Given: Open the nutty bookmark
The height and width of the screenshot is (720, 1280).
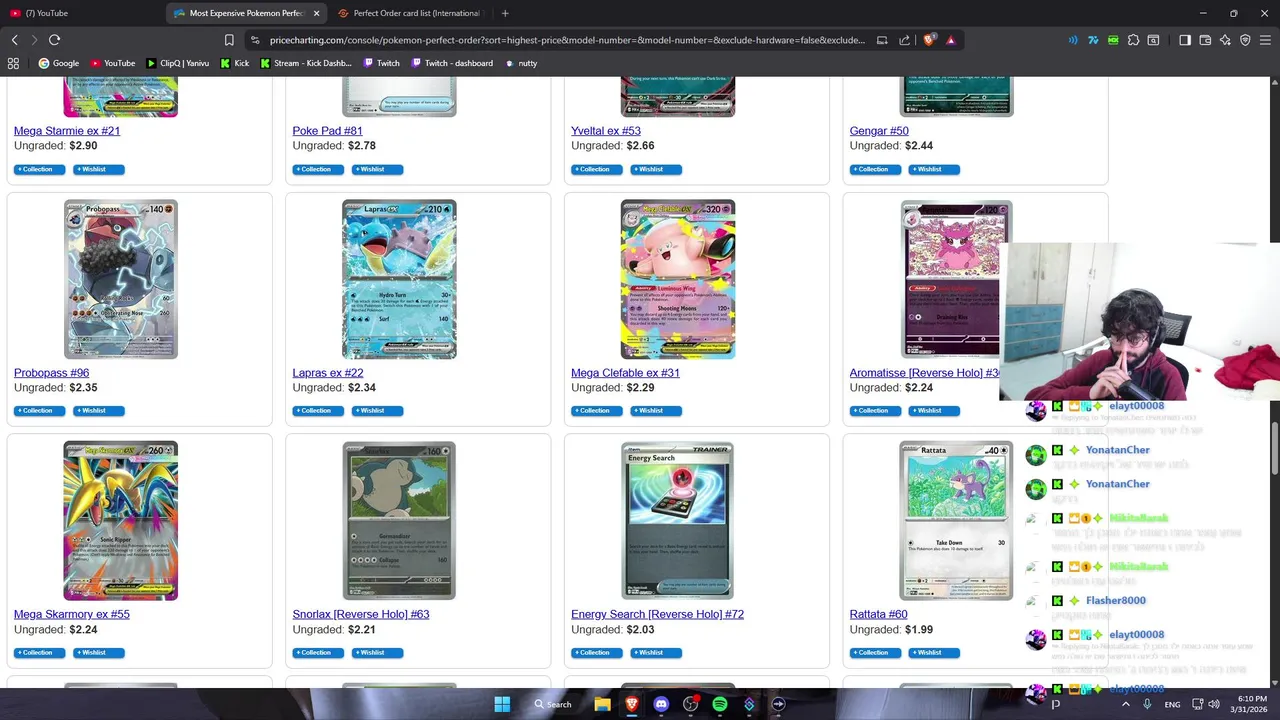Looking at the screenshot, I should [x=521, y=63].
